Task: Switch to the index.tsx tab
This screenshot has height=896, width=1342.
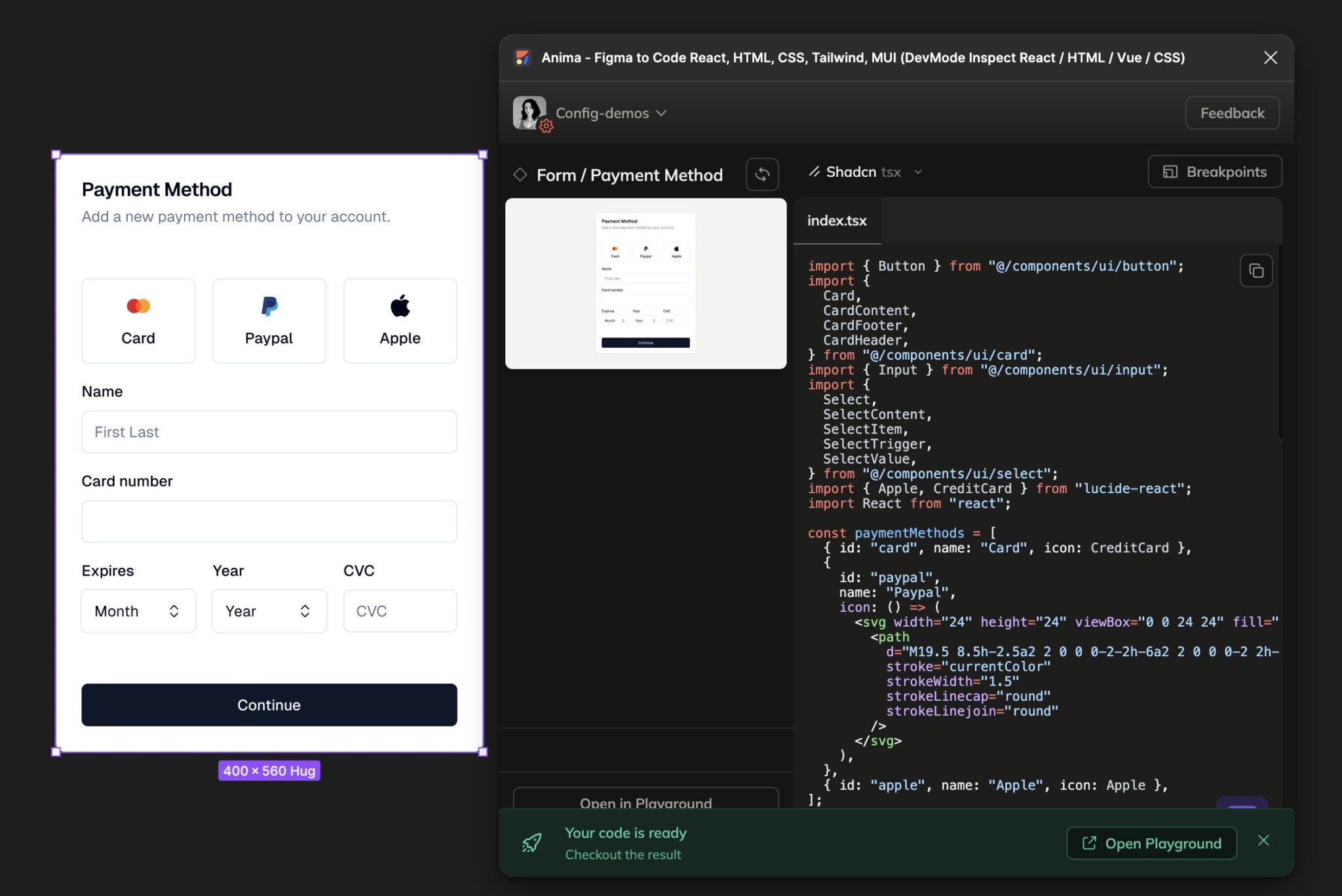Action: [x=837, y=221]
